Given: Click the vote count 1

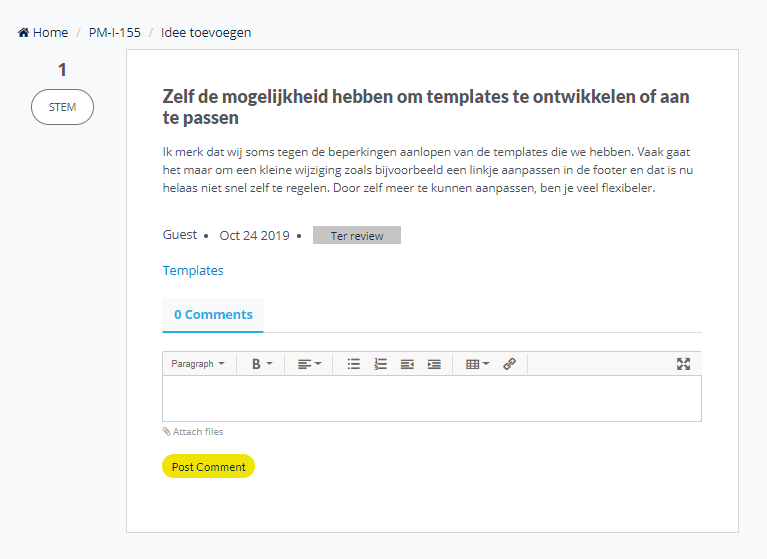Looking at the screenshot, I should 62,70.
